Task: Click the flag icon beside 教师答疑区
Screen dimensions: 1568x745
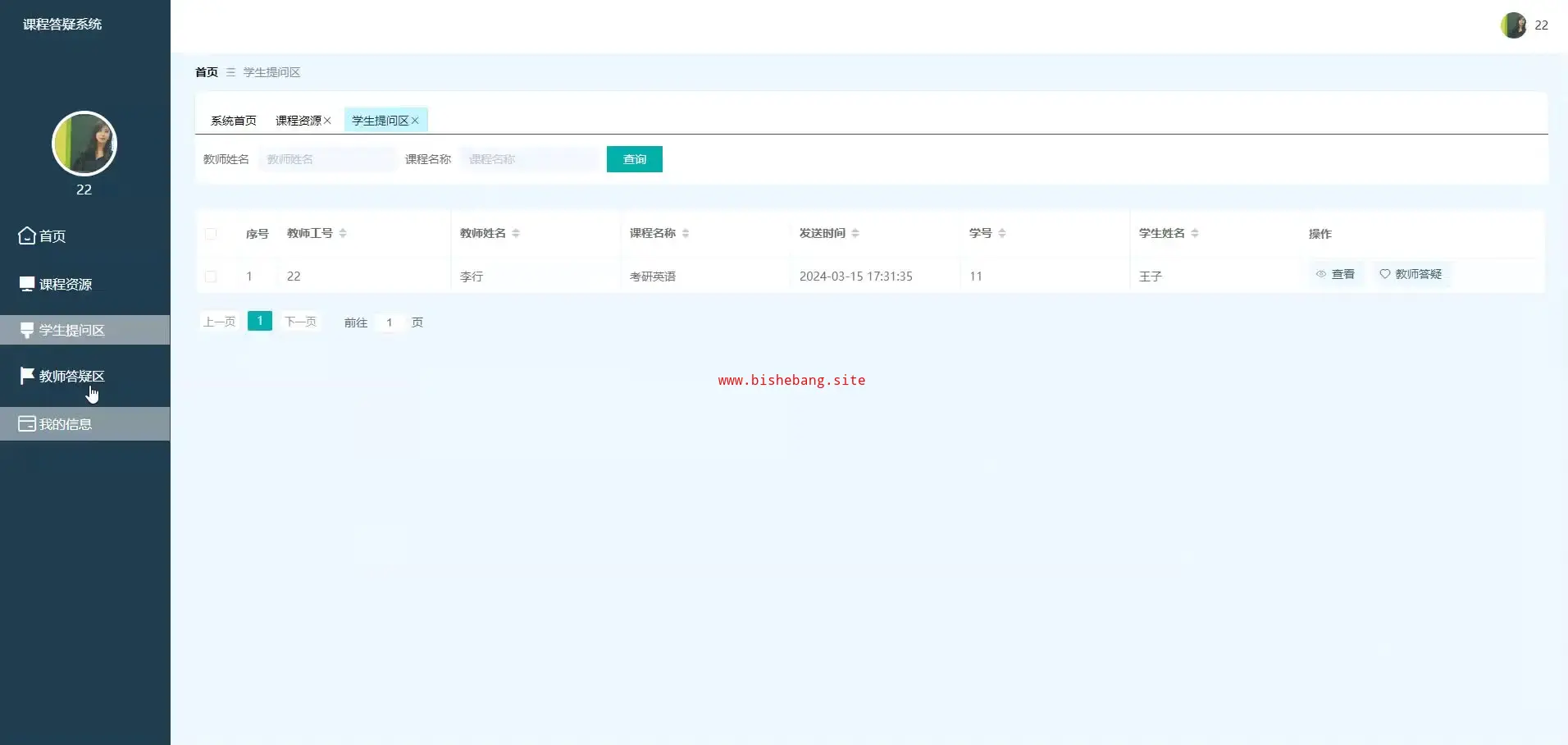Action: coord(27,376)
